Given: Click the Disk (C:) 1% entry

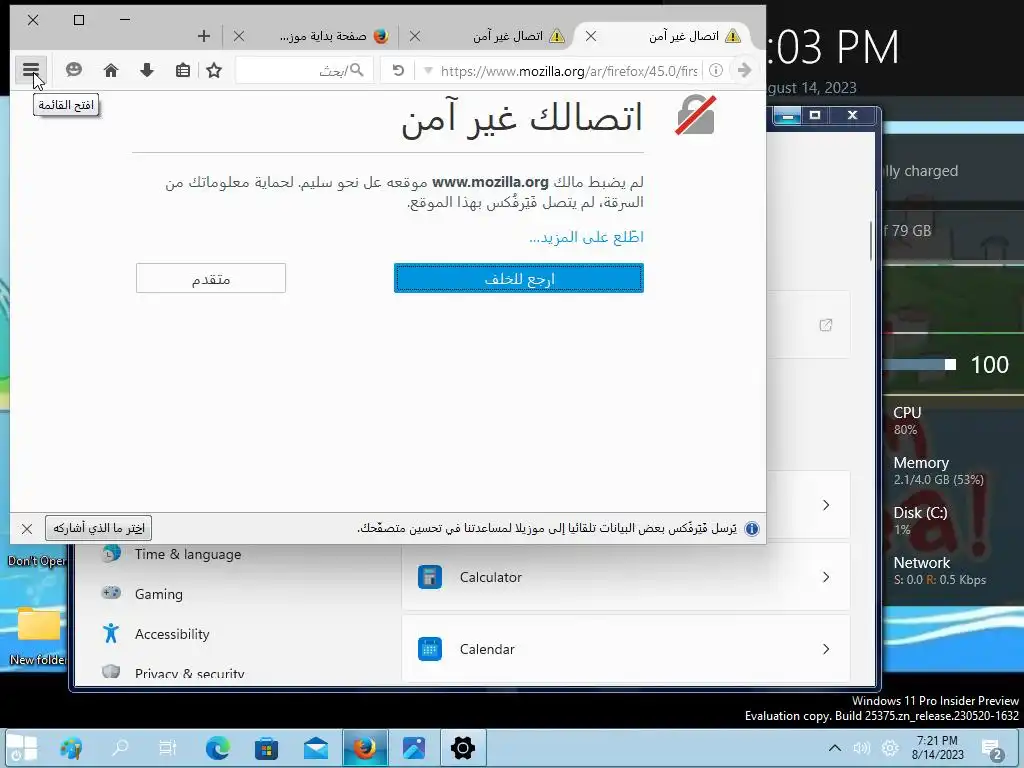Looking at the screenshot, I should 920,520.
